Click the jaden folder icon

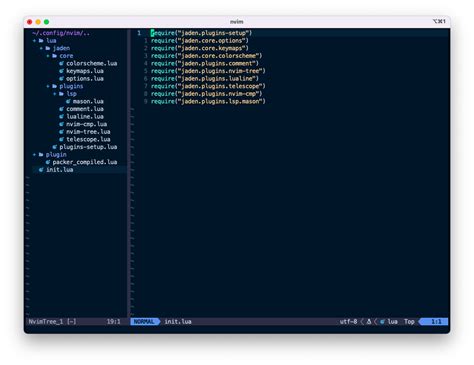click(48, 48)
